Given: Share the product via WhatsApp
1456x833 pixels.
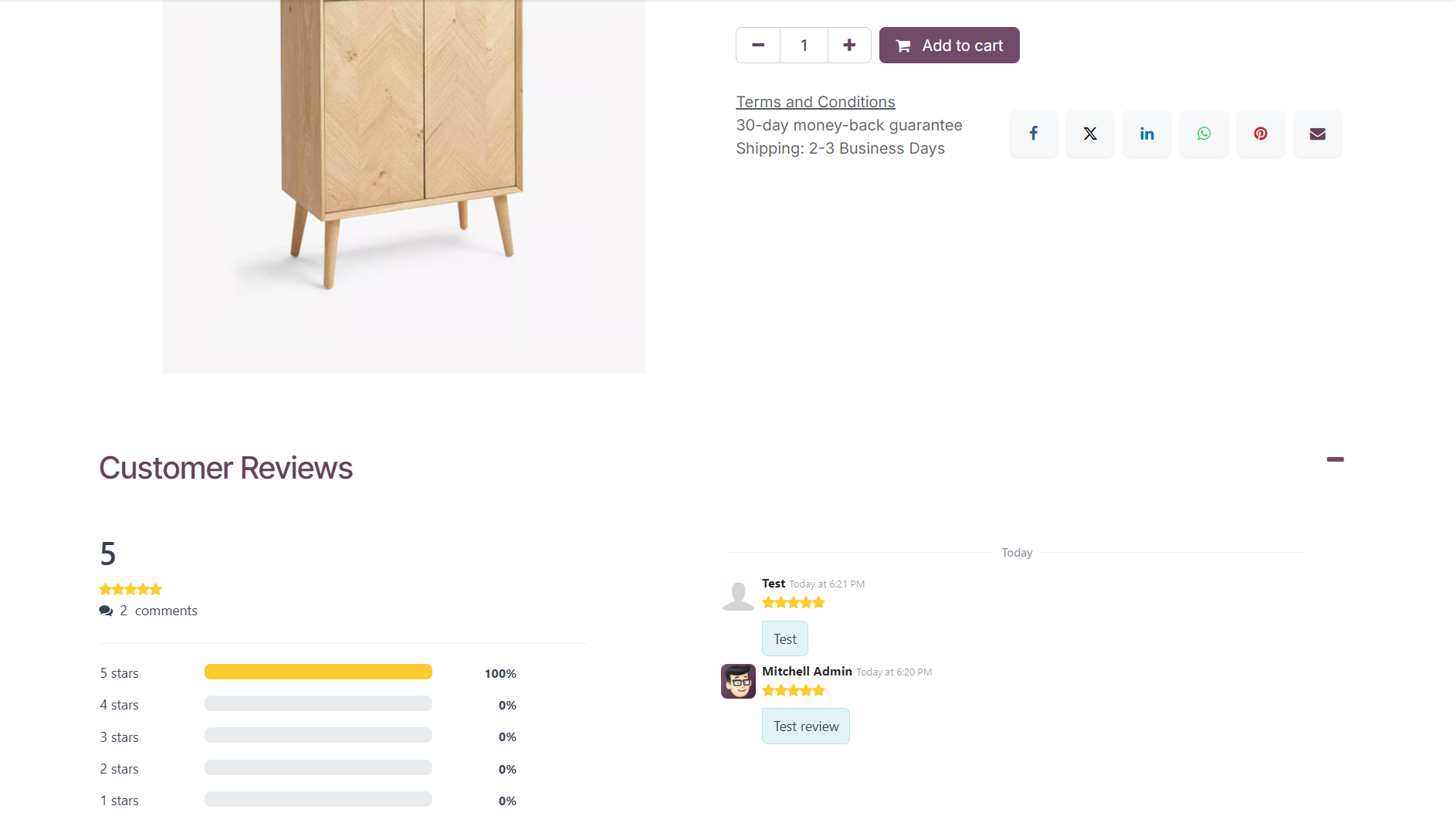Looking at the screenshot, I should 1204,133.
